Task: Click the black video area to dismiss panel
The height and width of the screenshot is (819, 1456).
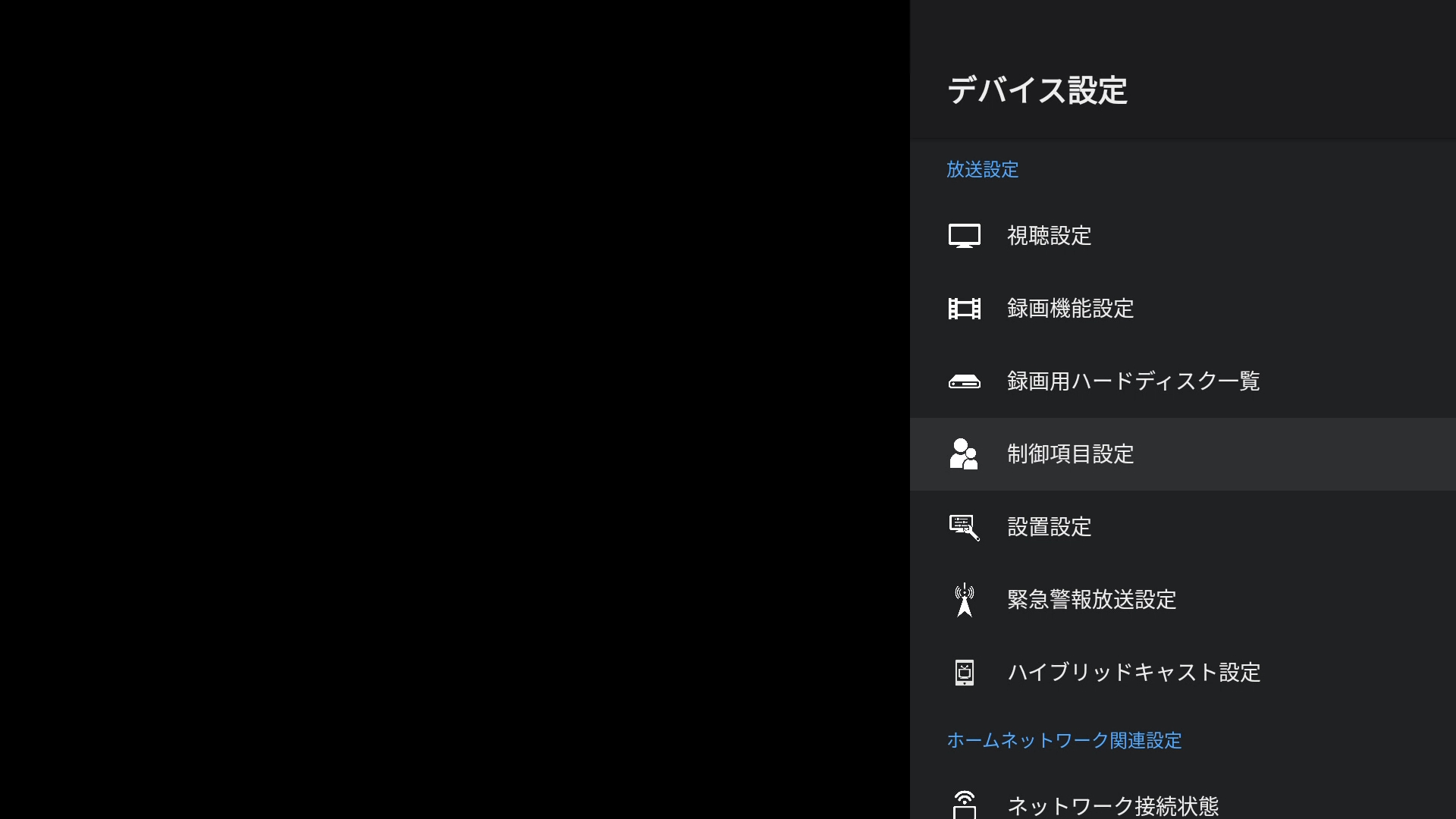Action: pyautogui.click(x=455, y=409)
